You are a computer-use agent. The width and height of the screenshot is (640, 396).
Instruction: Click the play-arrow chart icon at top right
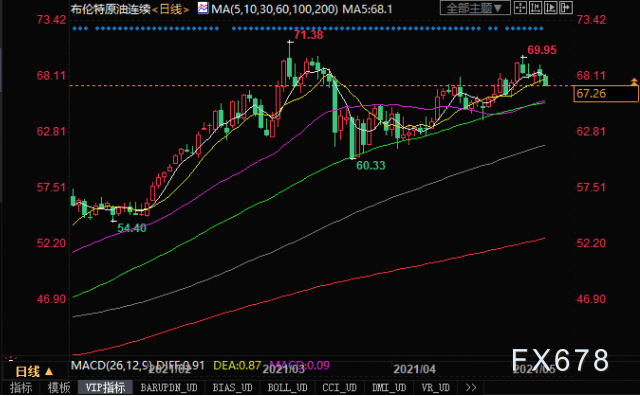(551, 8)
